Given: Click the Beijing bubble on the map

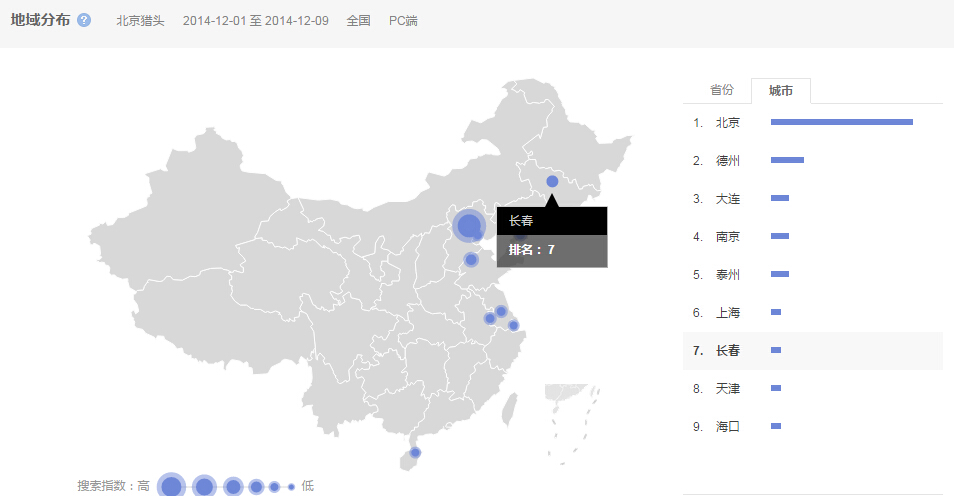Looking at the screenshot, I should pyautogui.click(x=467, y=225).
